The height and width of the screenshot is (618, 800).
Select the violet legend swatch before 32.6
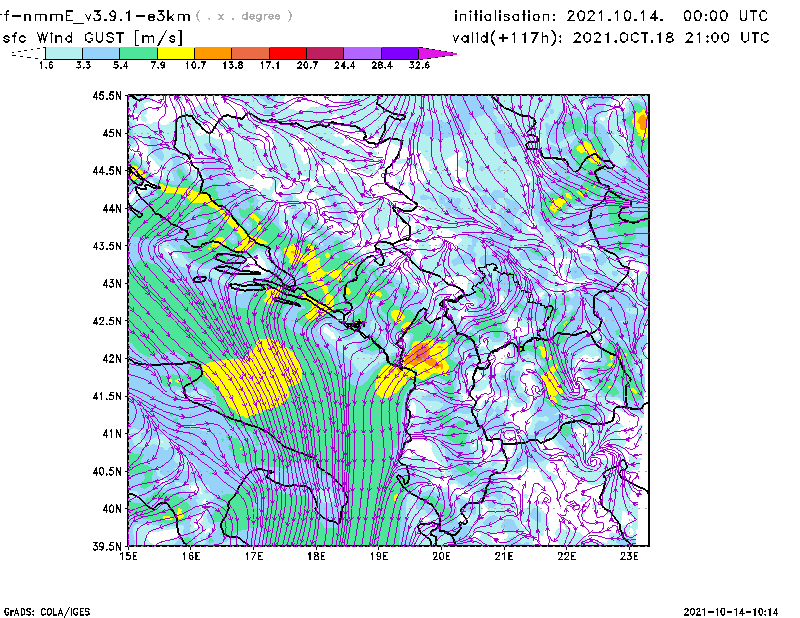click(400, 53)
